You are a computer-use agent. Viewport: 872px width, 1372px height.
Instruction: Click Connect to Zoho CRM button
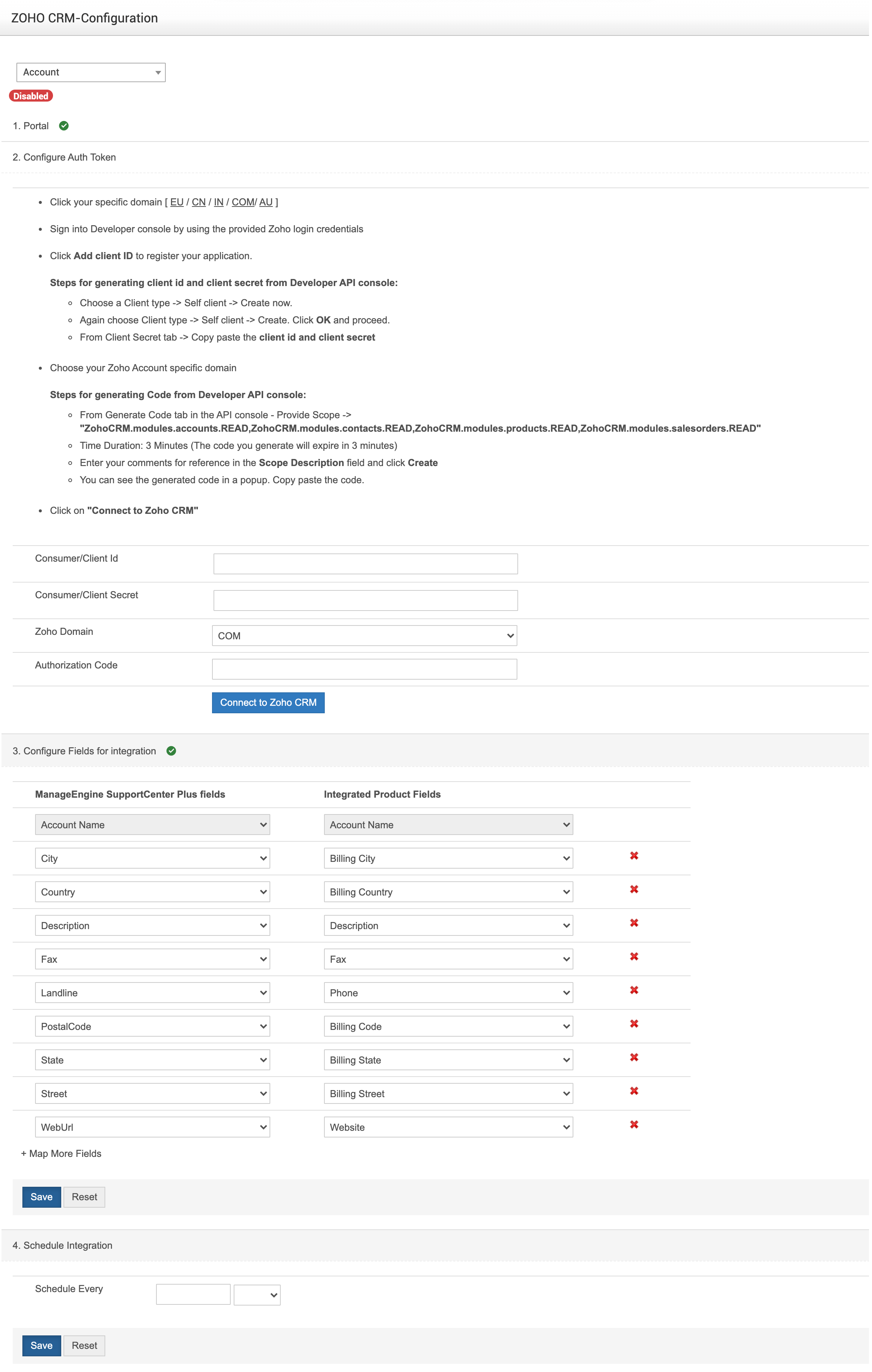pyautogui.click(x=268, y=702)
